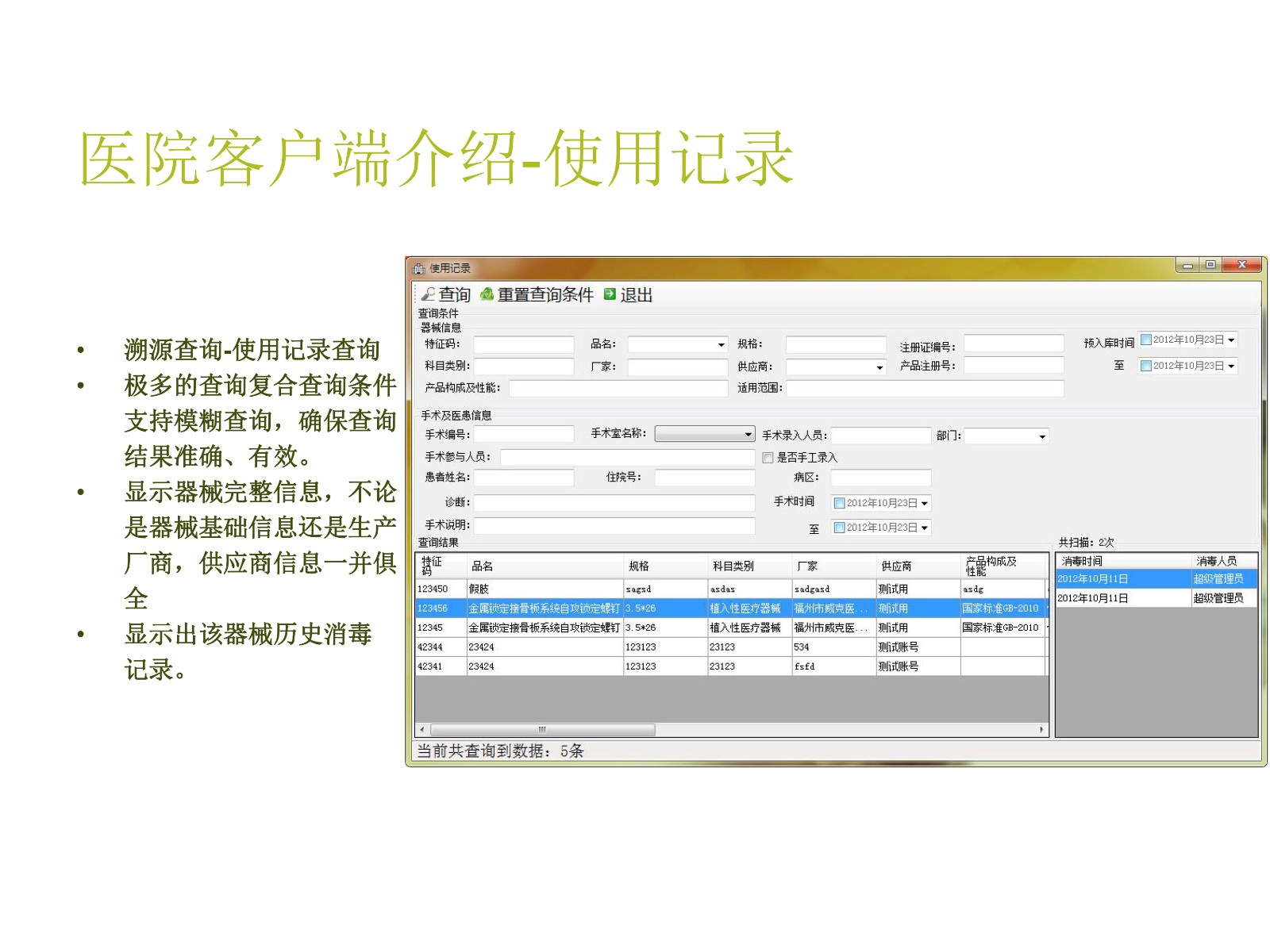Open the 手术室名称 dropdown
Screen dimensions: 1270x952
coord(748,435)
